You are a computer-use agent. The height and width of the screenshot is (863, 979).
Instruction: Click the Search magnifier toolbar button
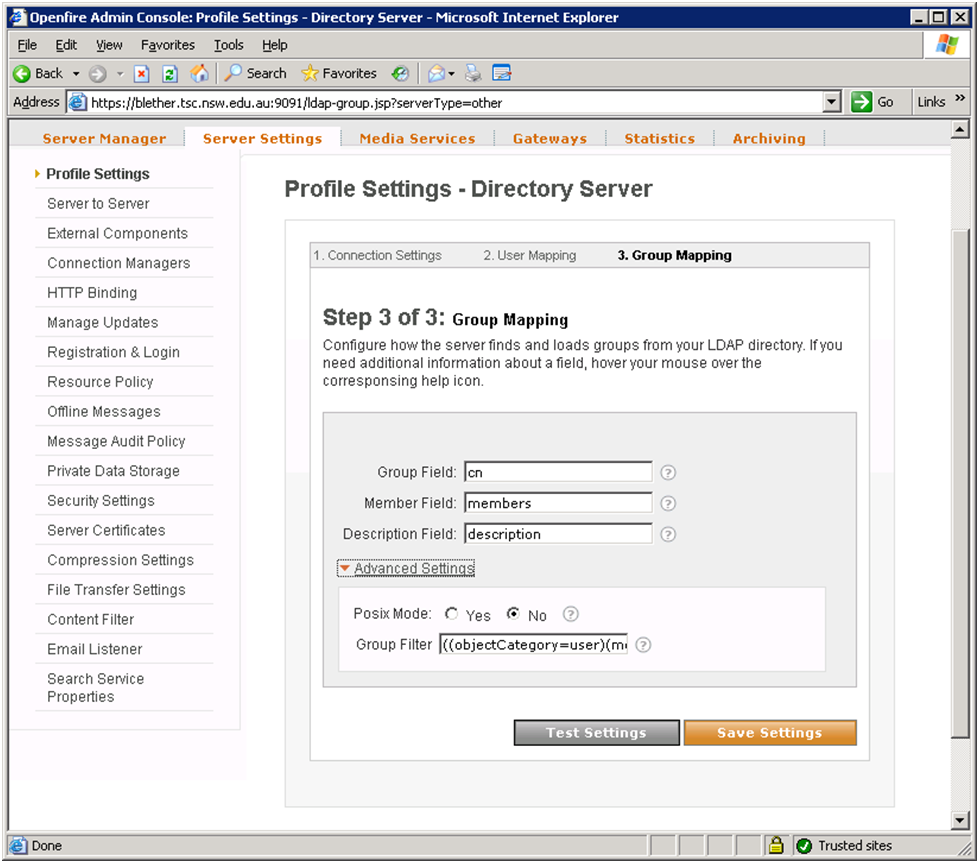pyautogui.click(x=255, y=74)
